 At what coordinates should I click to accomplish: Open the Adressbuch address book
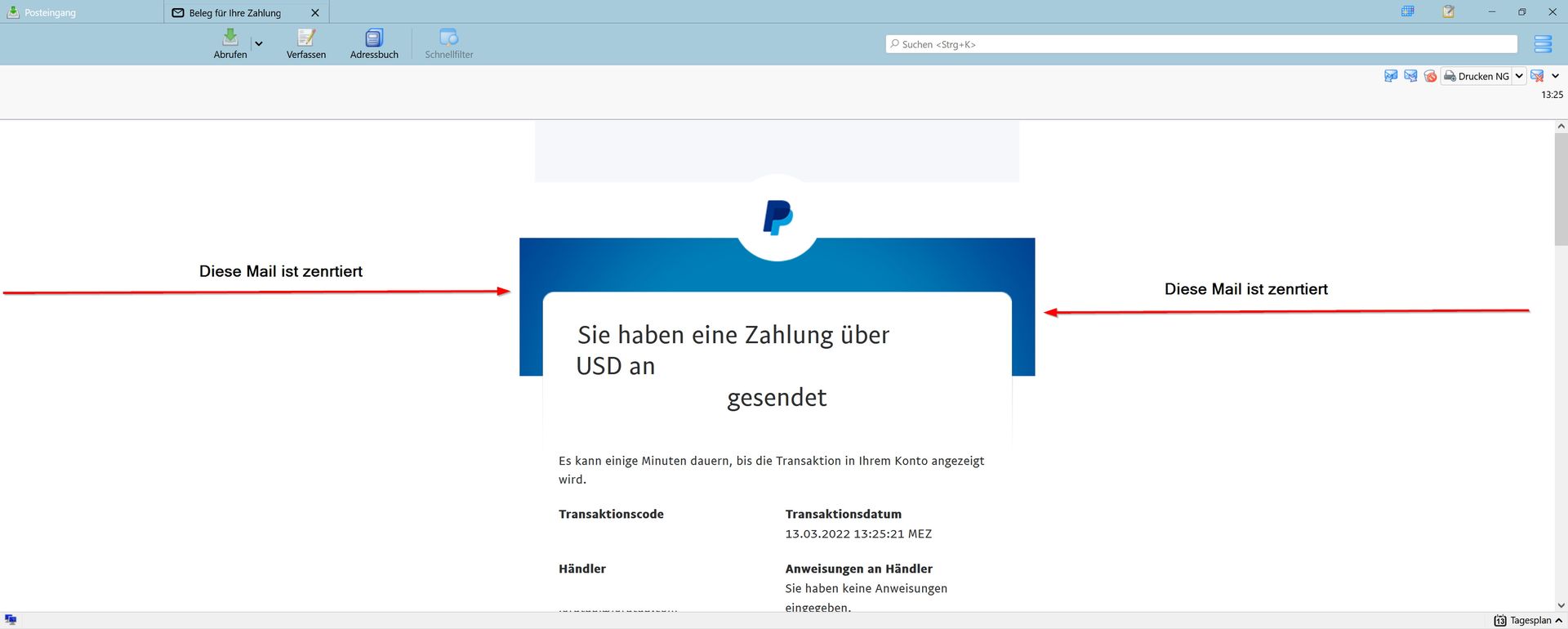[374, 44]
